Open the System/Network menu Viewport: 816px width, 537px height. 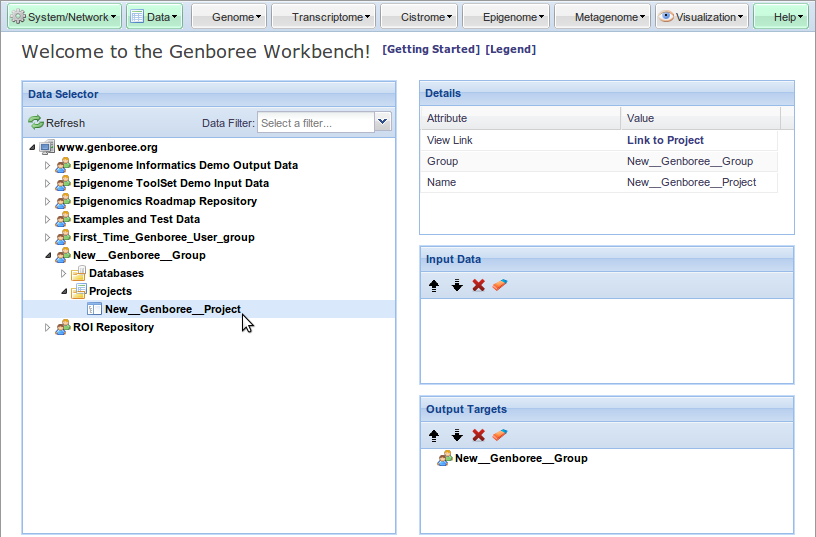click(x=64, y=17)
